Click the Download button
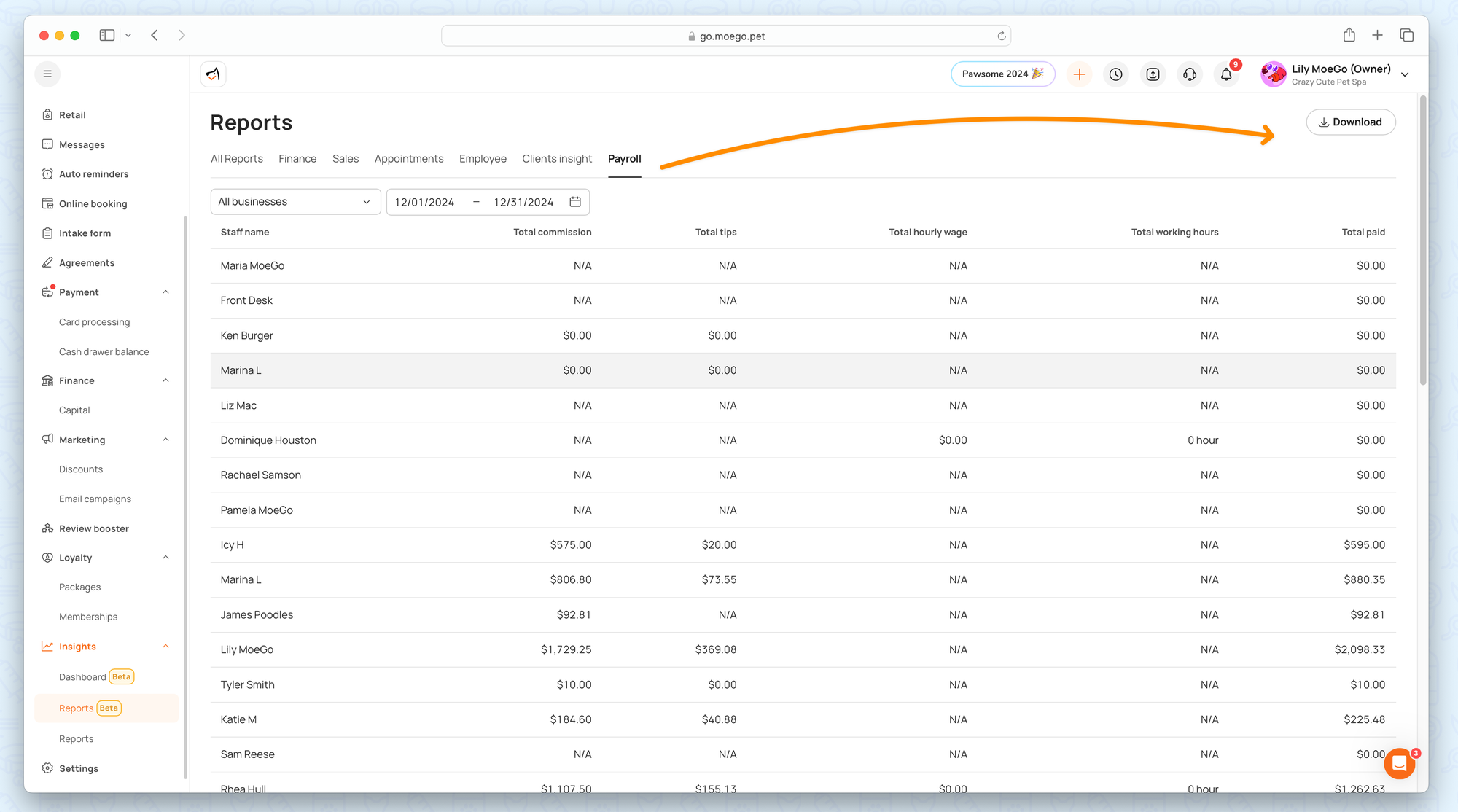The image size is (1458, 812). point(1350,122)
